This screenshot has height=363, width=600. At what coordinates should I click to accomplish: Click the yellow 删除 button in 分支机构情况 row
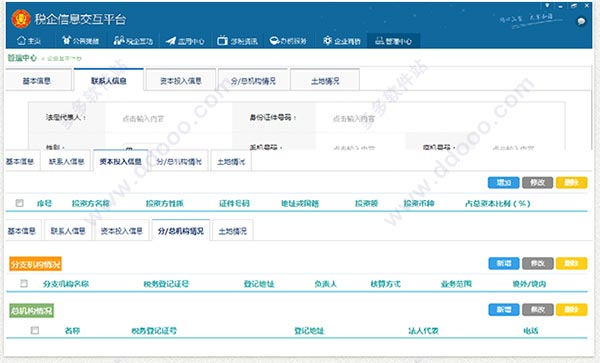pos(571,263)
